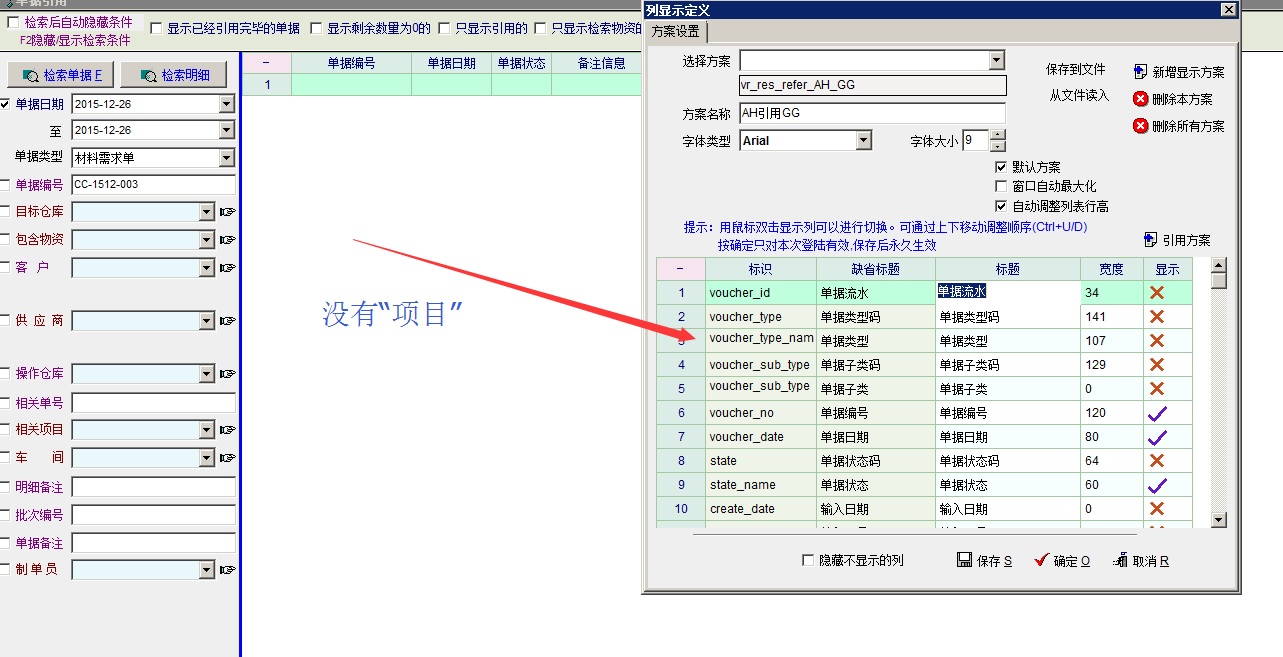Uncheck the 默认方案 checkbox

[1001, 167]
